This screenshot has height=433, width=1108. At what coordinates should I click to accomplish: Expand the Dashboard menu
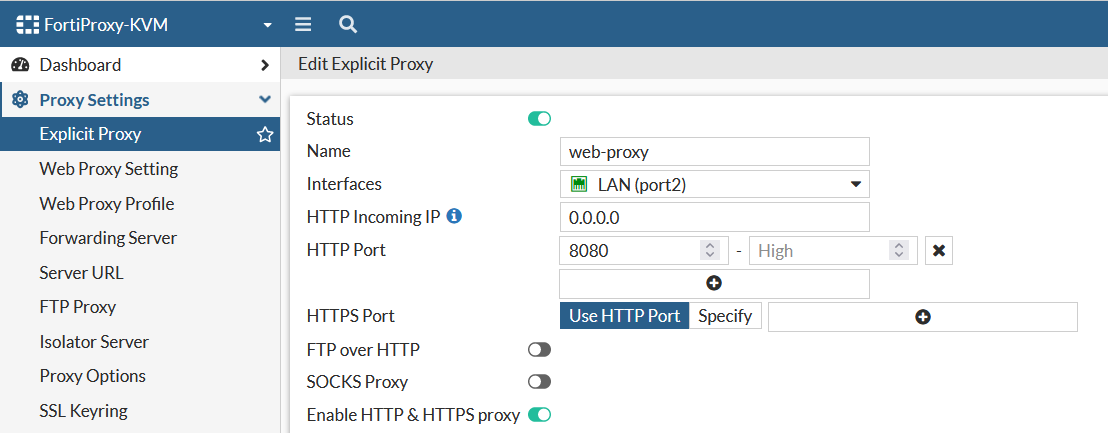click(264, 65)
